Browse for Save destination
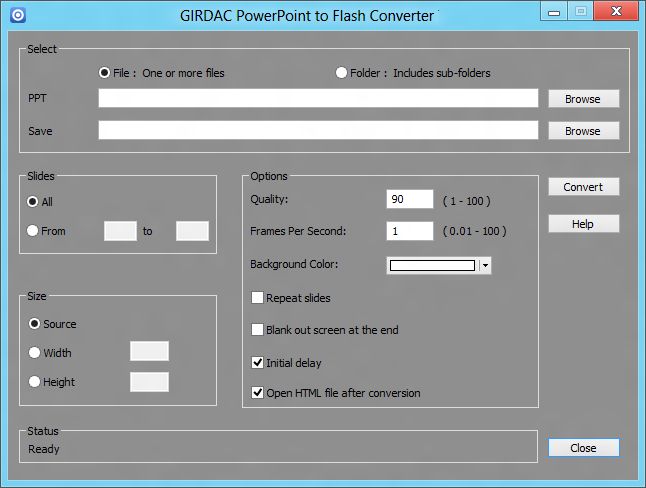 583,131
